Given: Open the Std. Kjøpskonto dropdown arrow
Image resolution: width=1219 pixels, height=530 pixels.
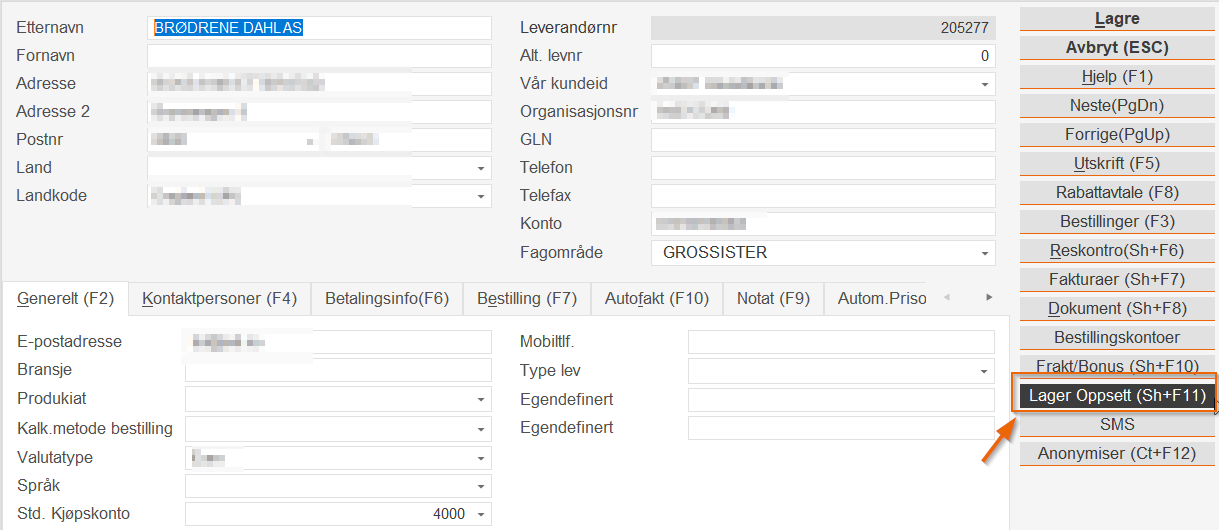Looking at the screenshot, I should [x=481, y=514].
